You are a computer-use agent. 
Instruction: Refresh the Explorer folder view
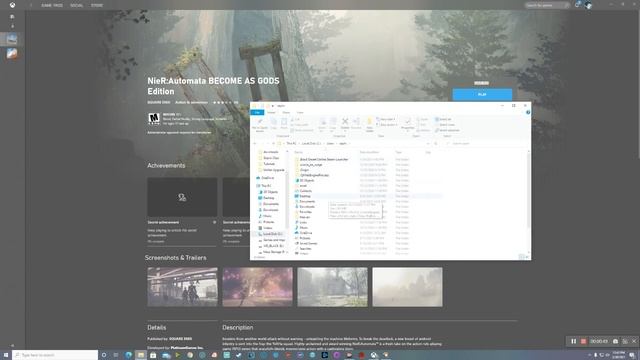point(436,143)
